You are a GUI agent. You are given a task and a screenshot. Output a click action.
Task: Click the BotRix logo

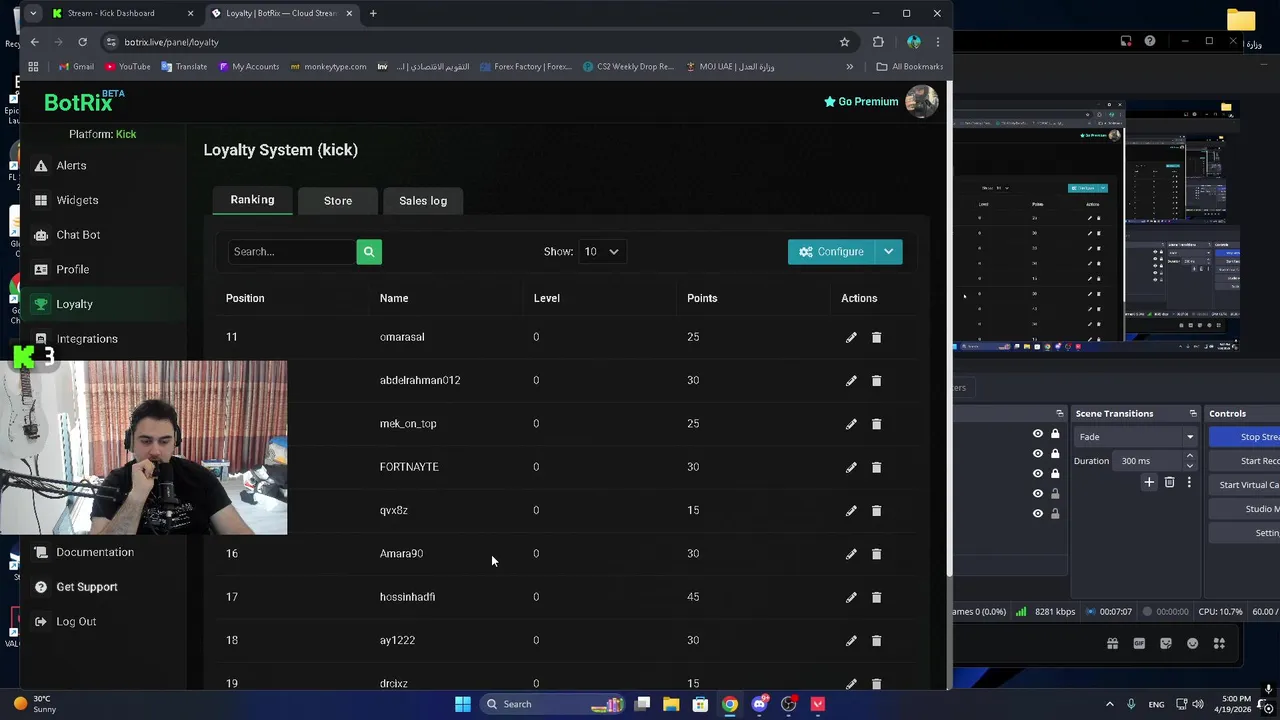pyautogui.click(x=84, y=101)
